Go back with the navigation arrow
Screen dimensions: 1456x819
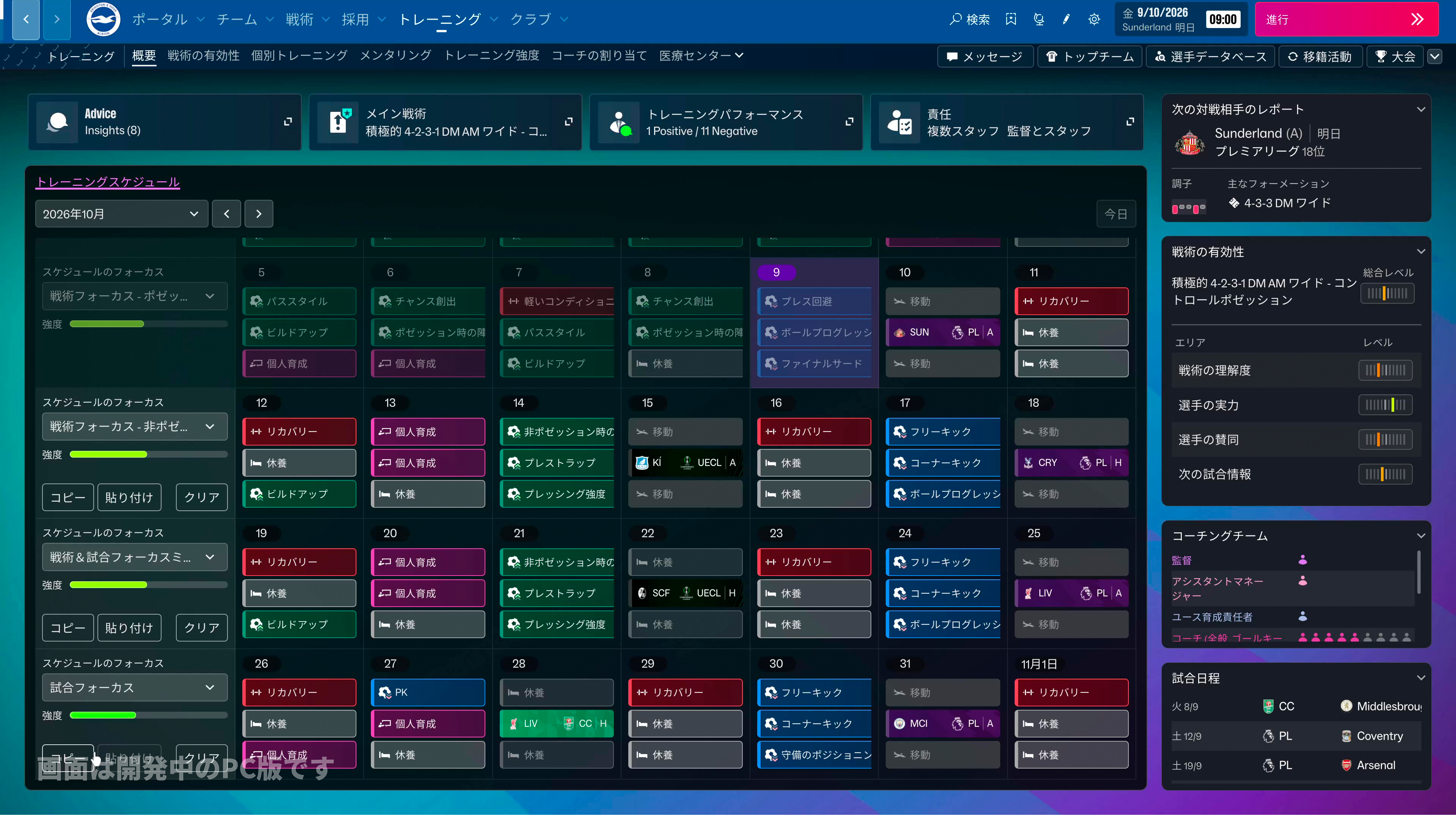(26, 19)
